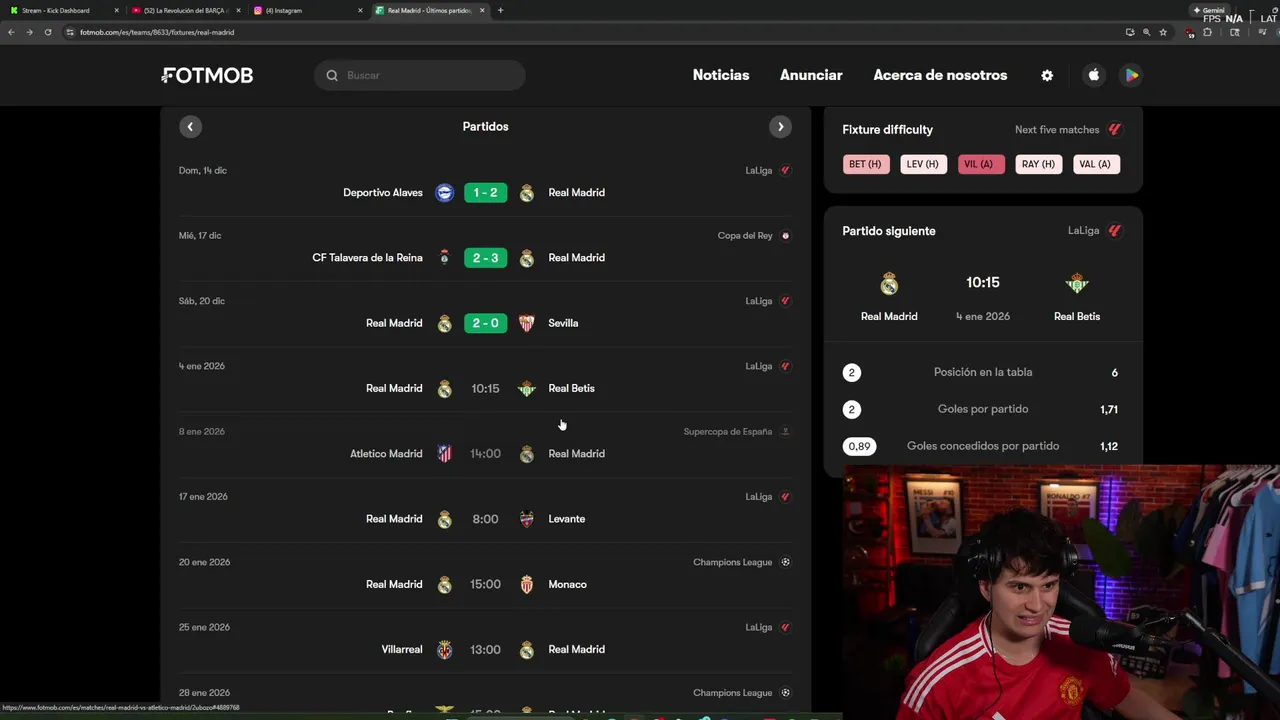1280x720 pixels.
Task: Close the Real Madrid - Últimos partidos tab
Action: pos(482,10)
